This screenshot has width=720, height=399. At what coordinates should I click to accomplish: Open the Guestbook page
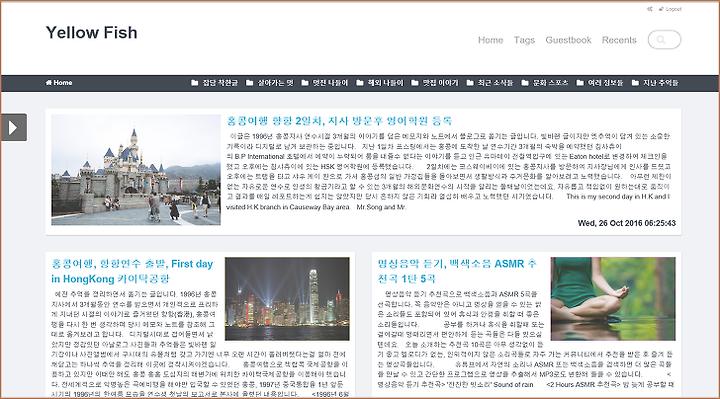(568, 40)
